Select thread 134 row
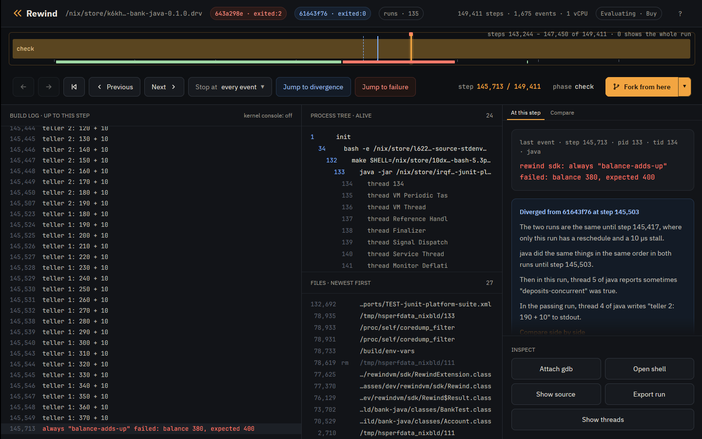This screenshot has width=702, height=439. coord(402,183)
